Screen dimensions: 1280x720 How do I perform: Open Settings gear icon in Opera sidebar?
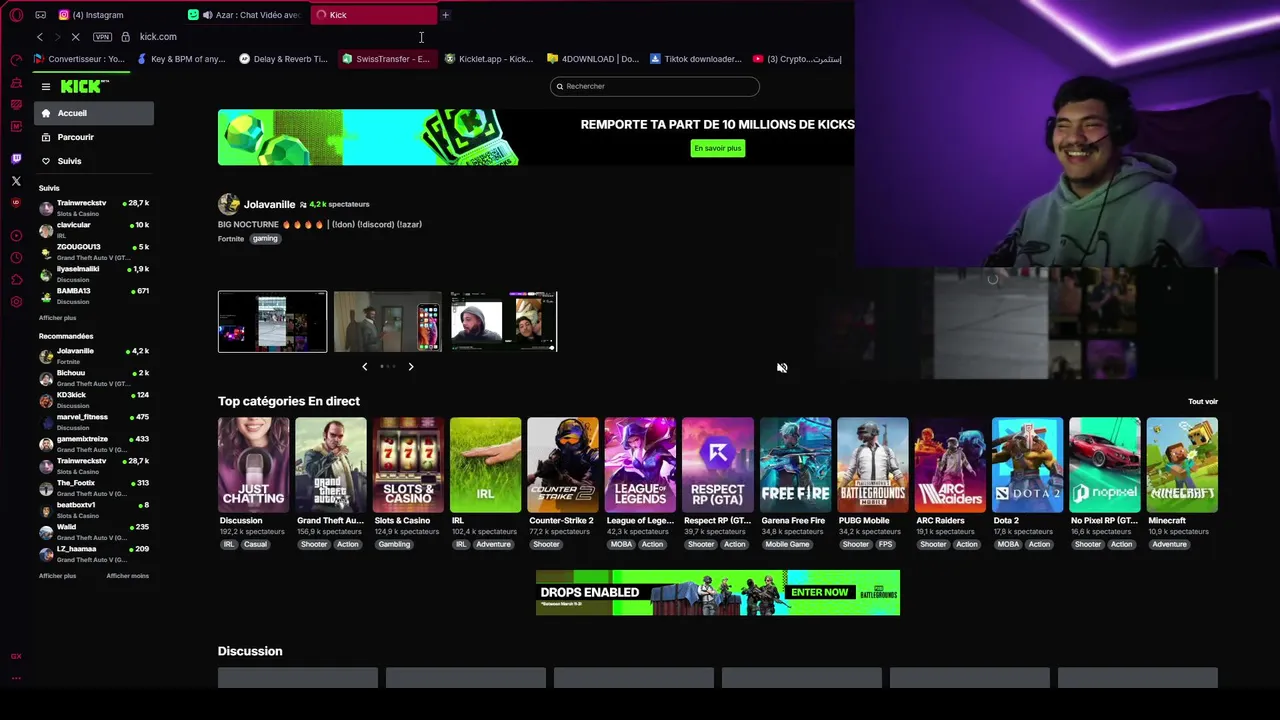(16, 302)
